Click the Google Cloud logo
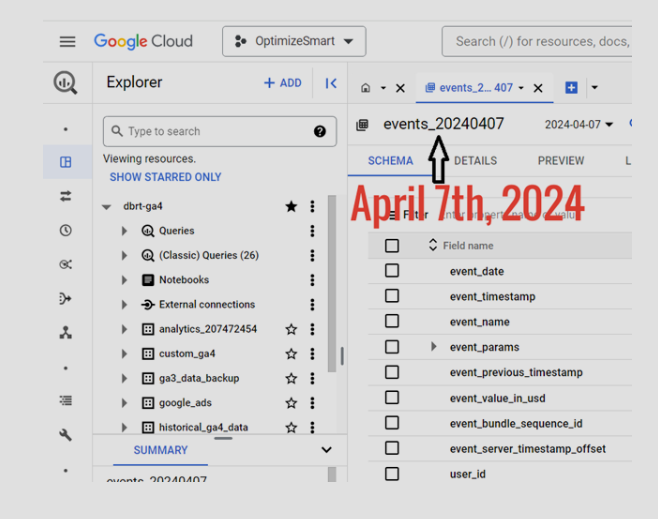This screenshot has height=519, width=658. click(x=143, y=41)
